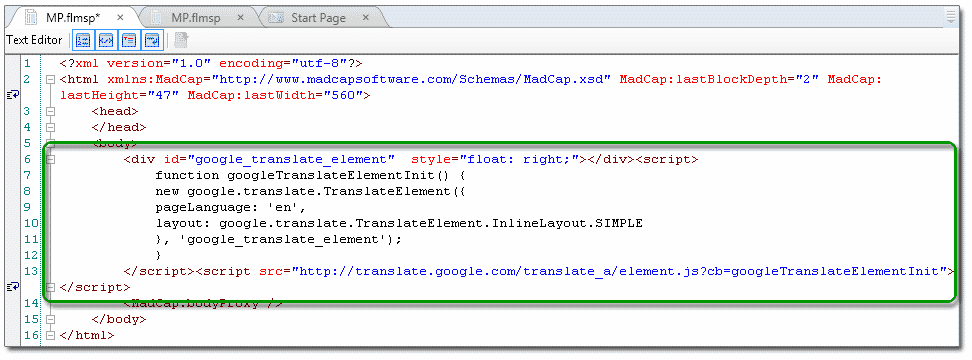Click new google.translate.TranslateElement({ line

pos(311,191)
